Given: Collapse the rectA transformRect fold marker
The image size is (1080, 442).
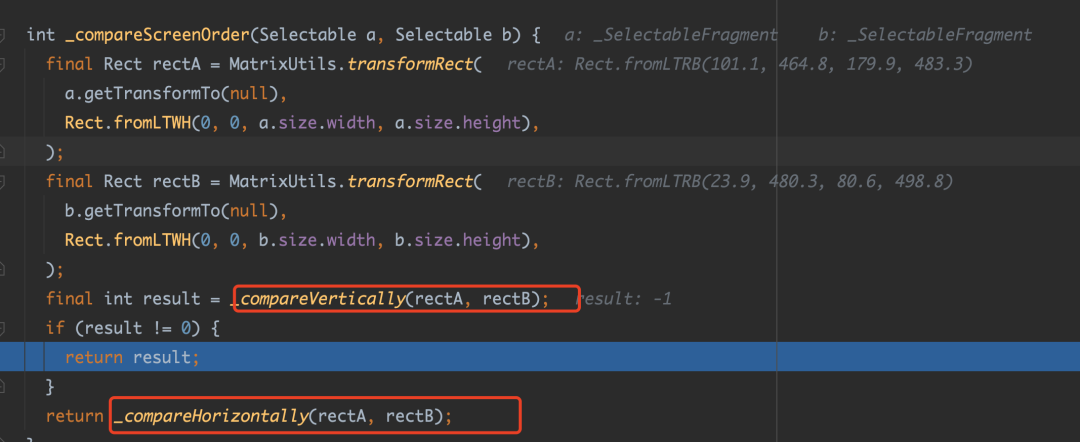Looking at the screenshot, I should (x=4, y=64).
